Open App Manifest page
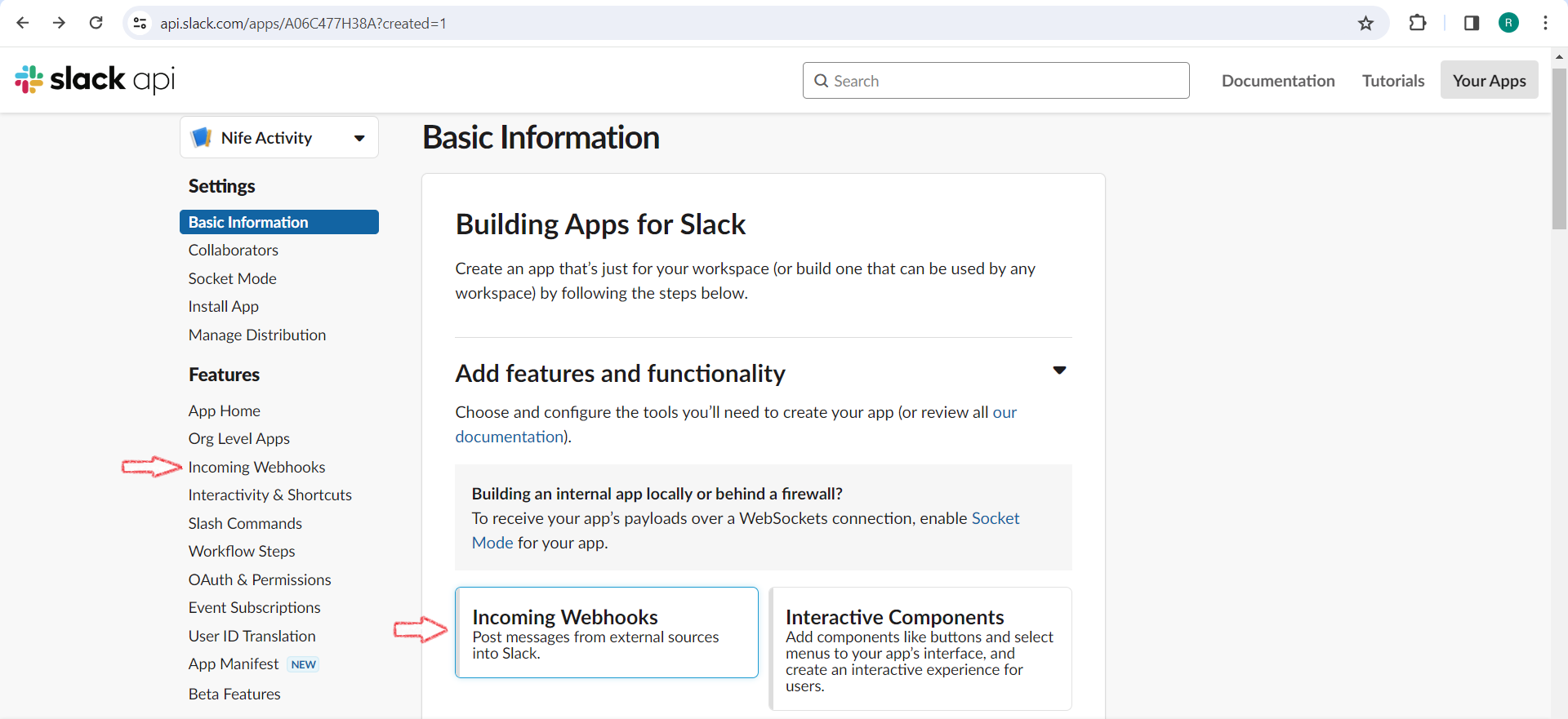This screenshot has height=719, width=1568. tap(234, 664)
